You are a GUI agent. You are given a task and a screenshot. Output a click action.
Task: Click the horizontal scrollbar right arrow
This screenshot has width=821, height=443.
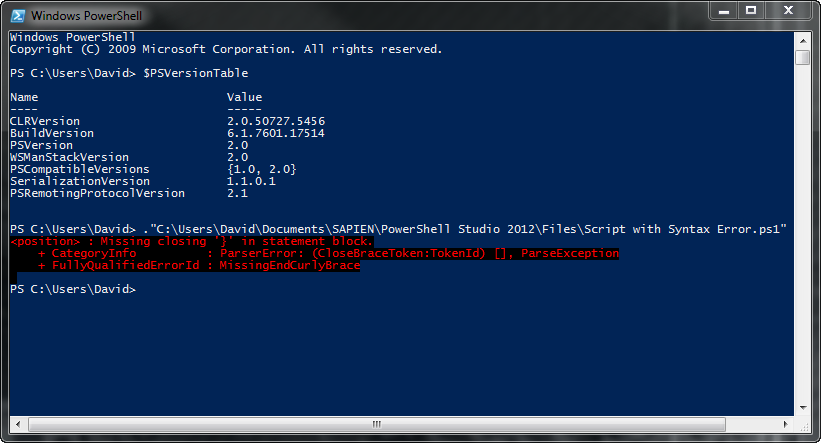786,424
